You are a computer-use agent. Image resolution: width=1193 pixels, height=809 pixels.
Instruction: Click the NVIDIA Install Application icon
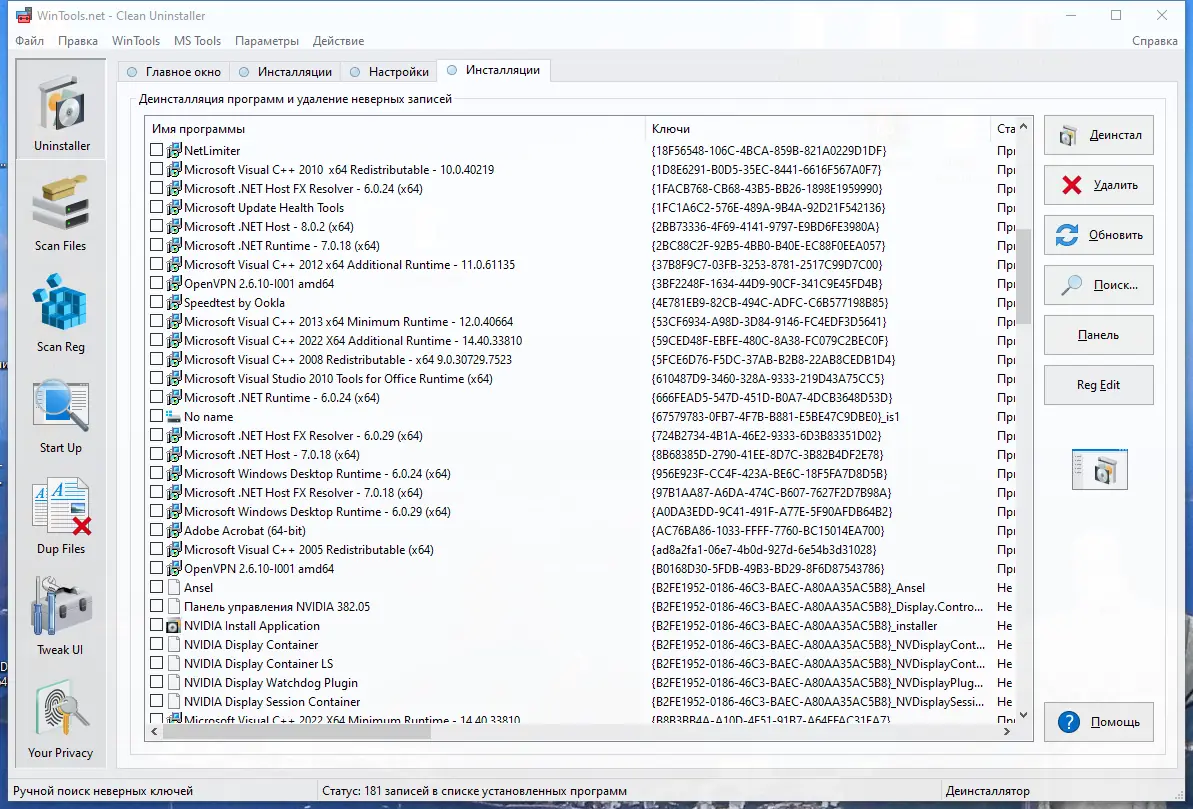pos(173,626)
